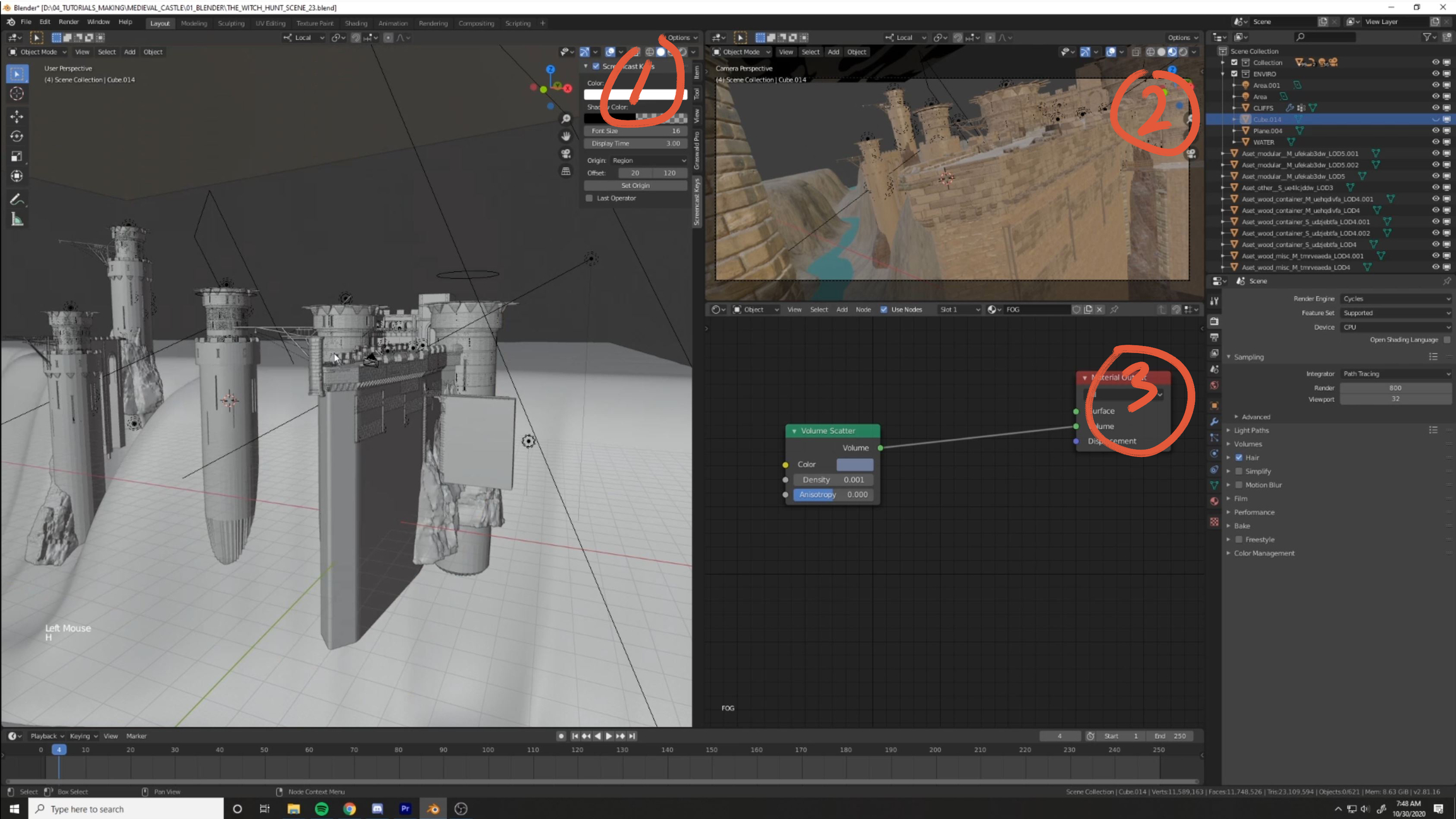
Task: Expand the Performance panel
Action: [x=1254, y=513]
